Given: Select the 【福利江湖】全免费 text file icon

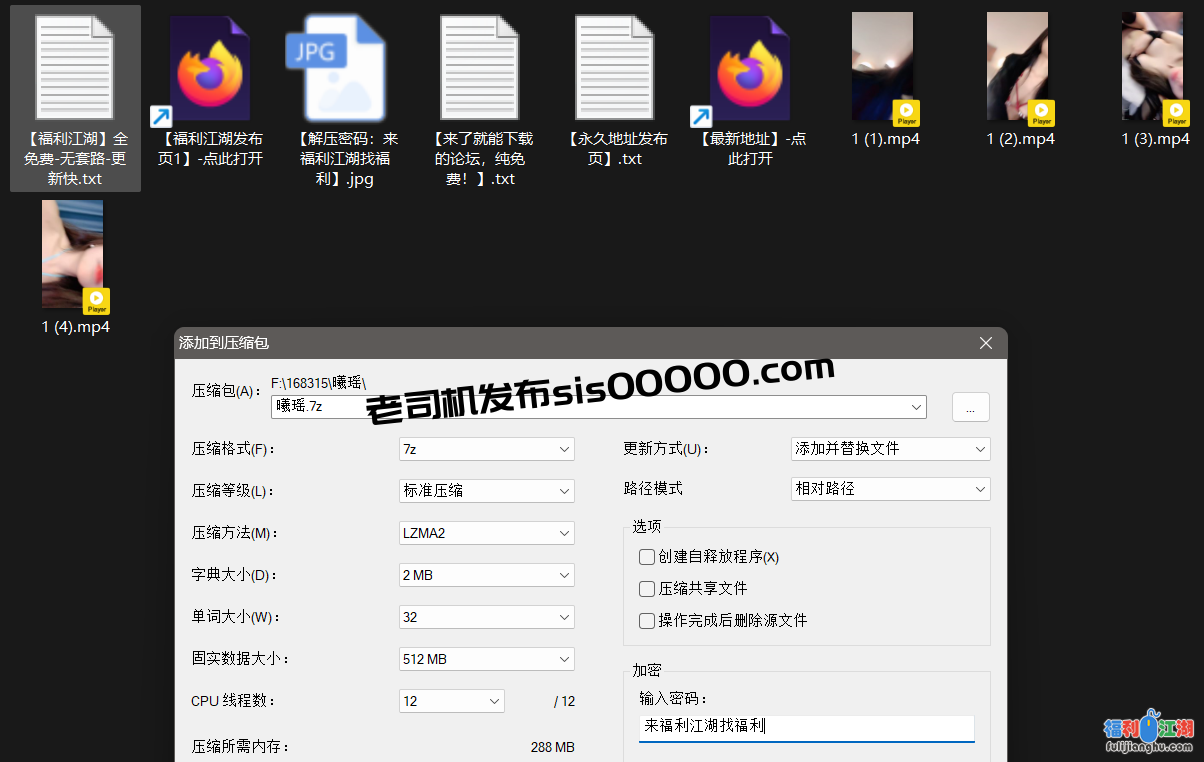Looking at the screenshot, I should (x=74, y=66).
